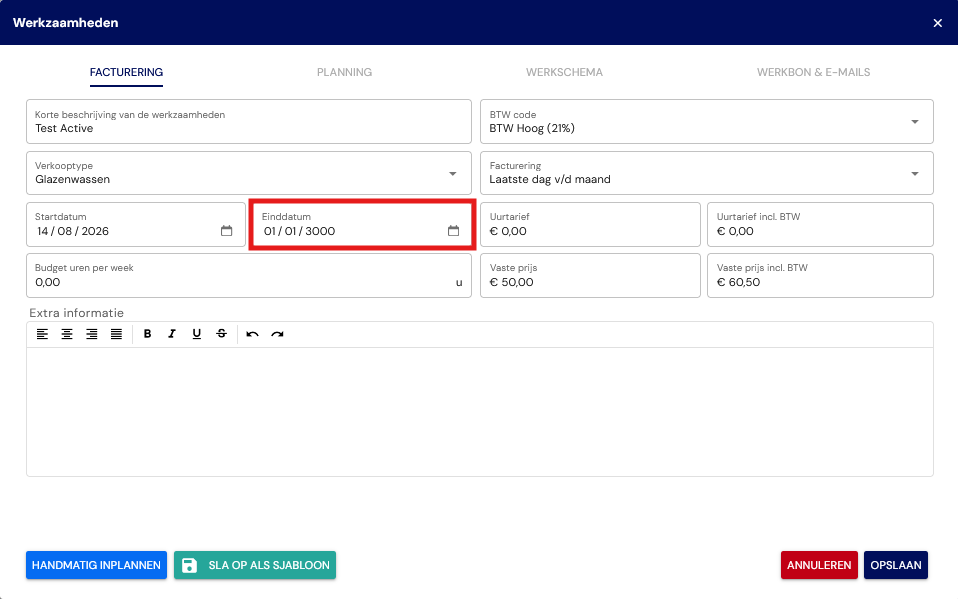This screenshot has height=599, width=958.
Task: Redo last edit in editor
Action: point(277,334)
